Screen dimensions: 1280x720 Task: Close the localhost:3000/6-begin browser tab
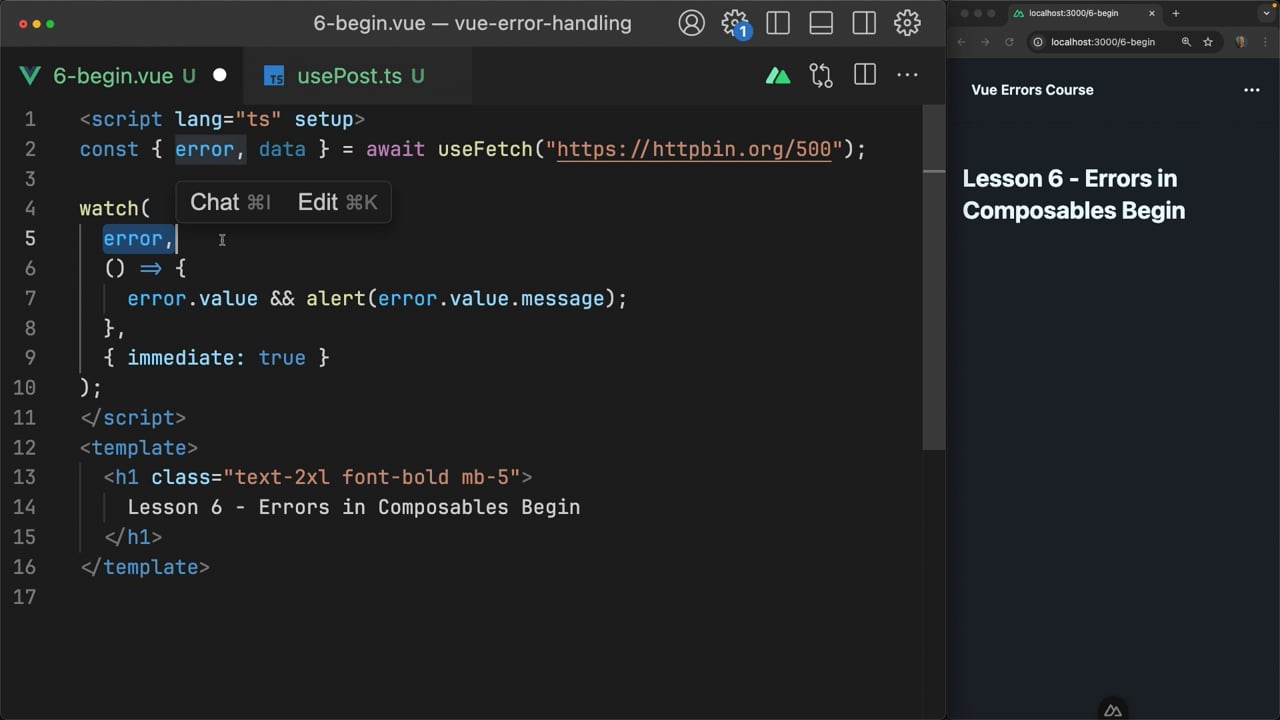tap(1152, 14)
